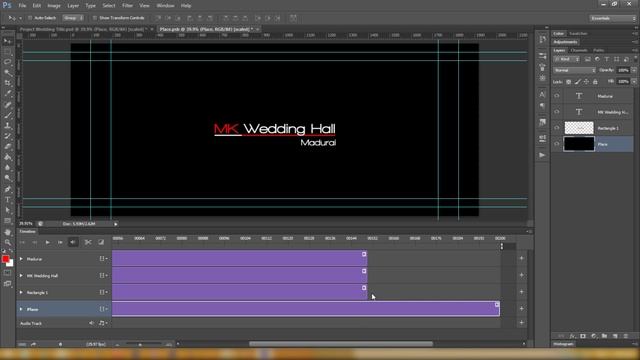The image size is (640, 360).
Task: Open the Character panel icon
Action: click(542, 94)
